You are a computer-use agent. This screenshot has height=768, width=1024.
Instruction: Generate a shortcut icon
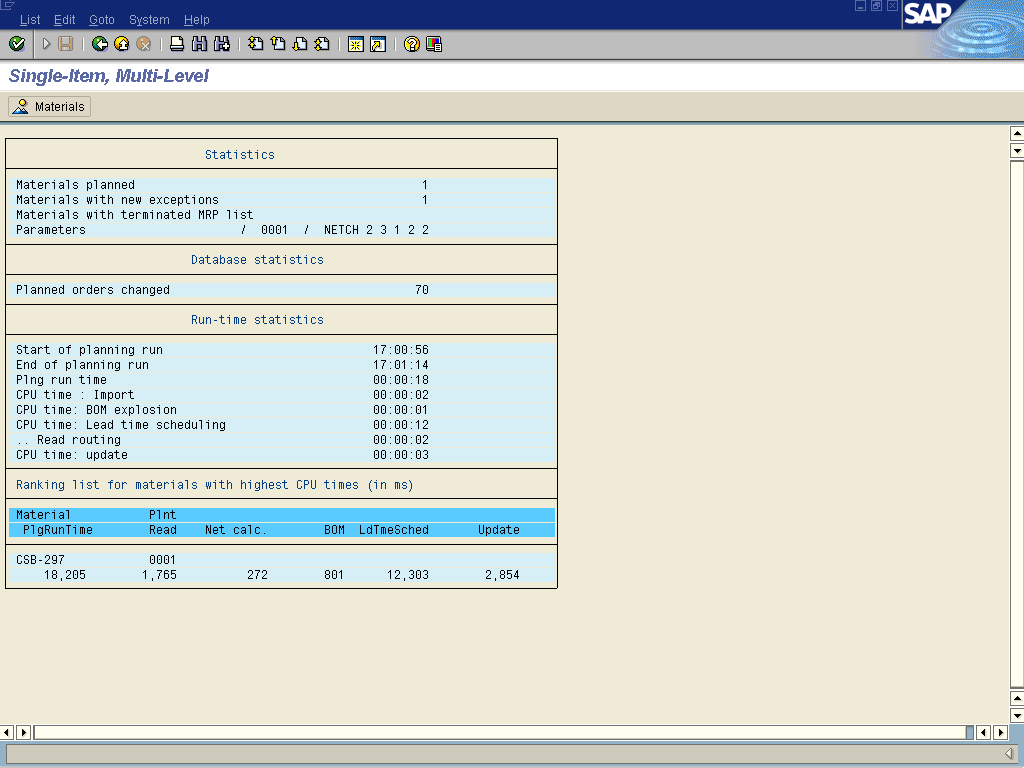[x=378, y=44]
